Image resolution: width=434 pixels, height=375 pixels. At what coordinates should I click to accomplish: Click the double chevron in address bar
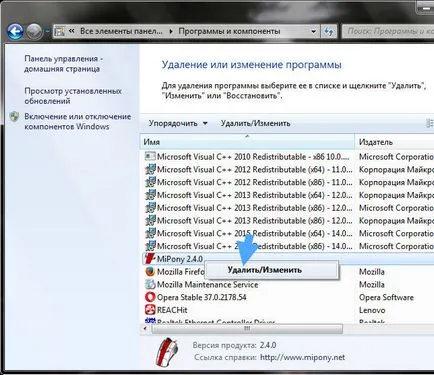tap(71, 31)
